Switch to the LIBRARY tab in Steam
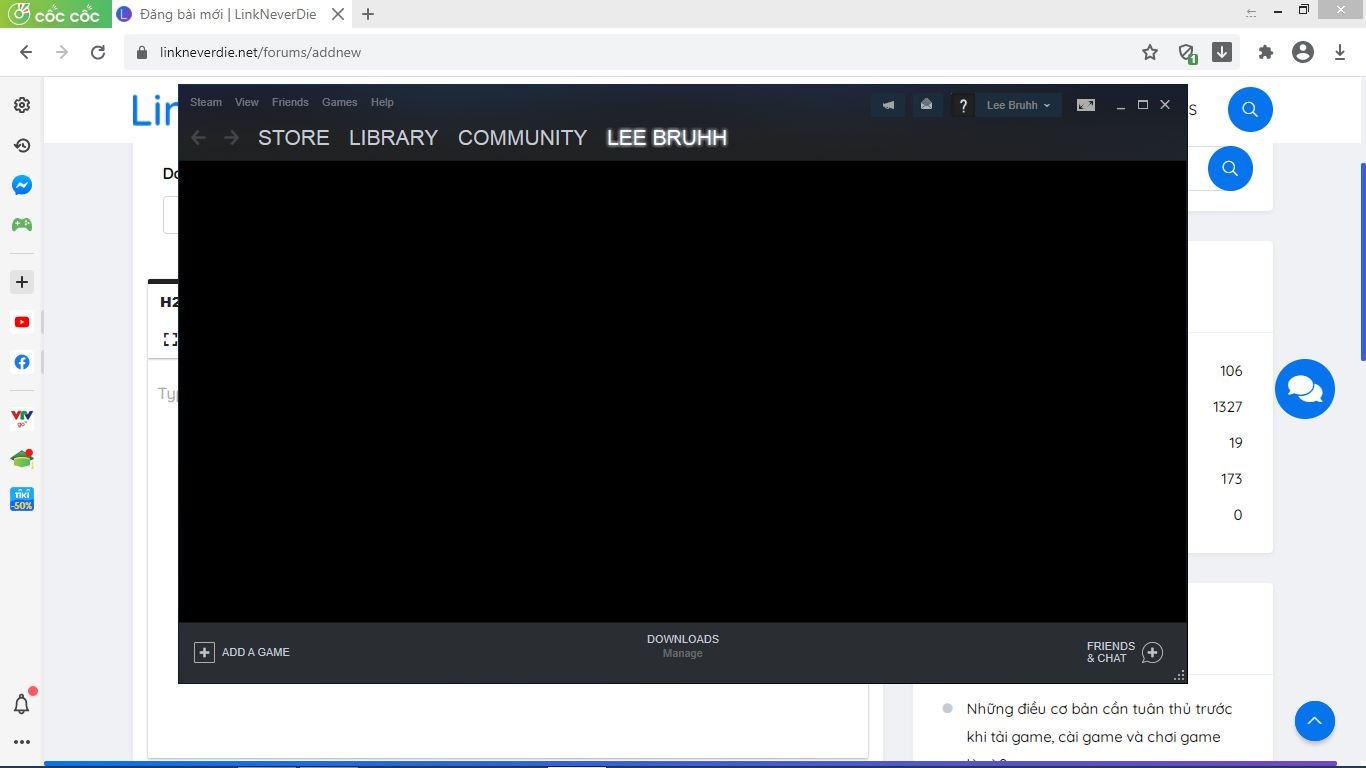1366x768 pixels. tap(393, 138)
